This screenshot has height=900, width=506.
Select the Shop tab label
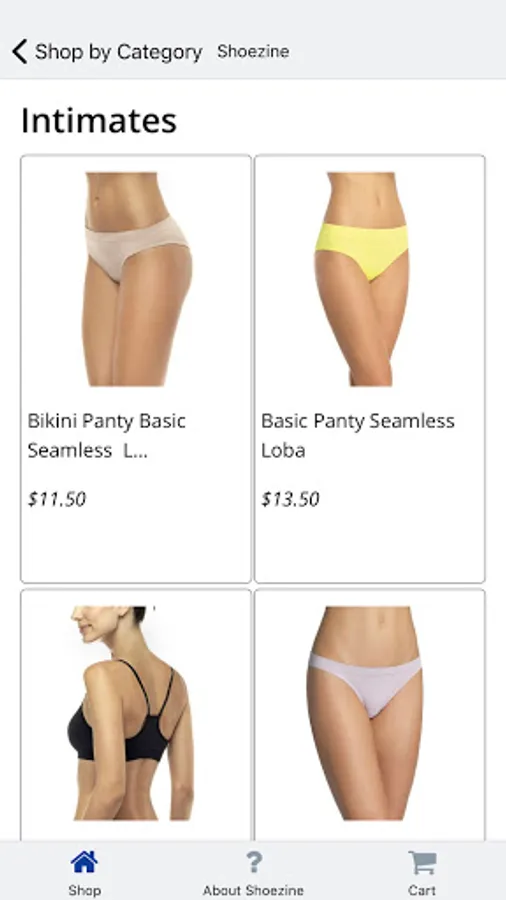[84, 890]
